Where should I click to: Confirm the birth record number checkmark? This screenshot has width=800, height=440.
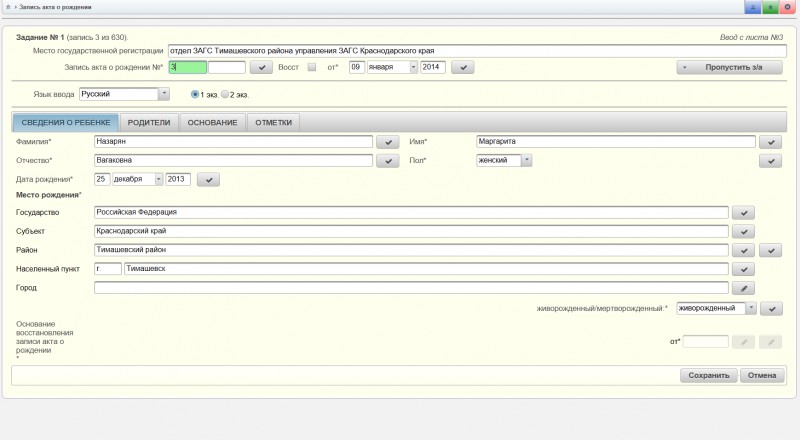click(261, 67)
